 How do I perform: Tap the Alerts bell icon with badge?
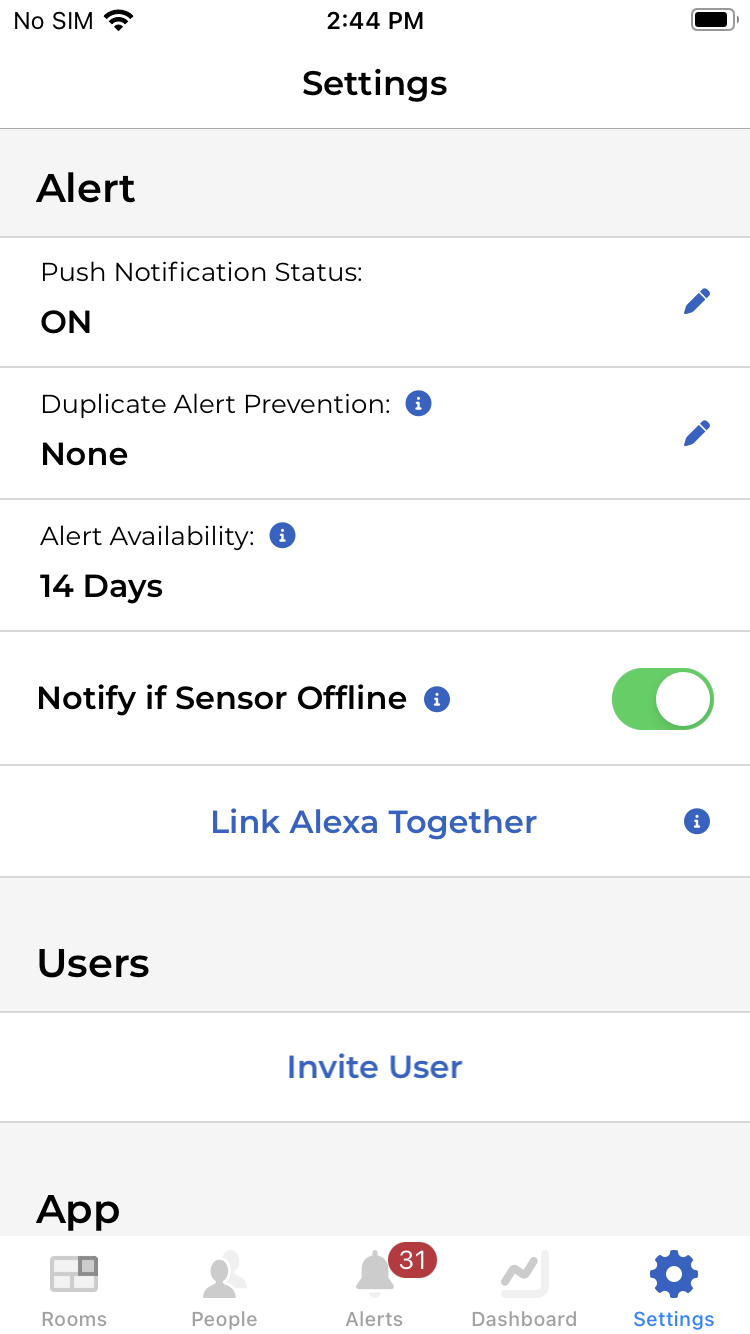(375, 1274)
